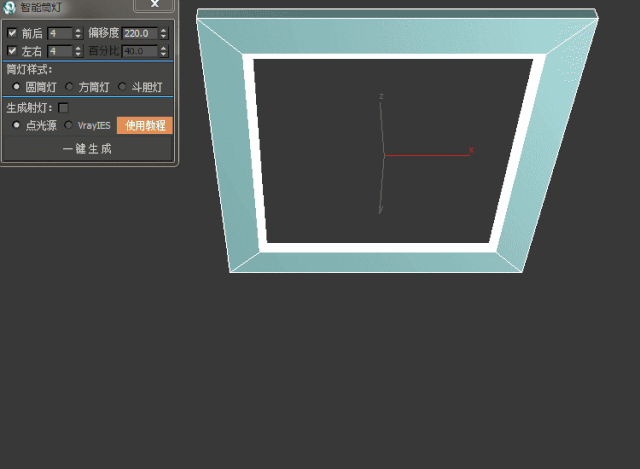Adjust the 偏移度 spinner arrows

coord(164,33)
